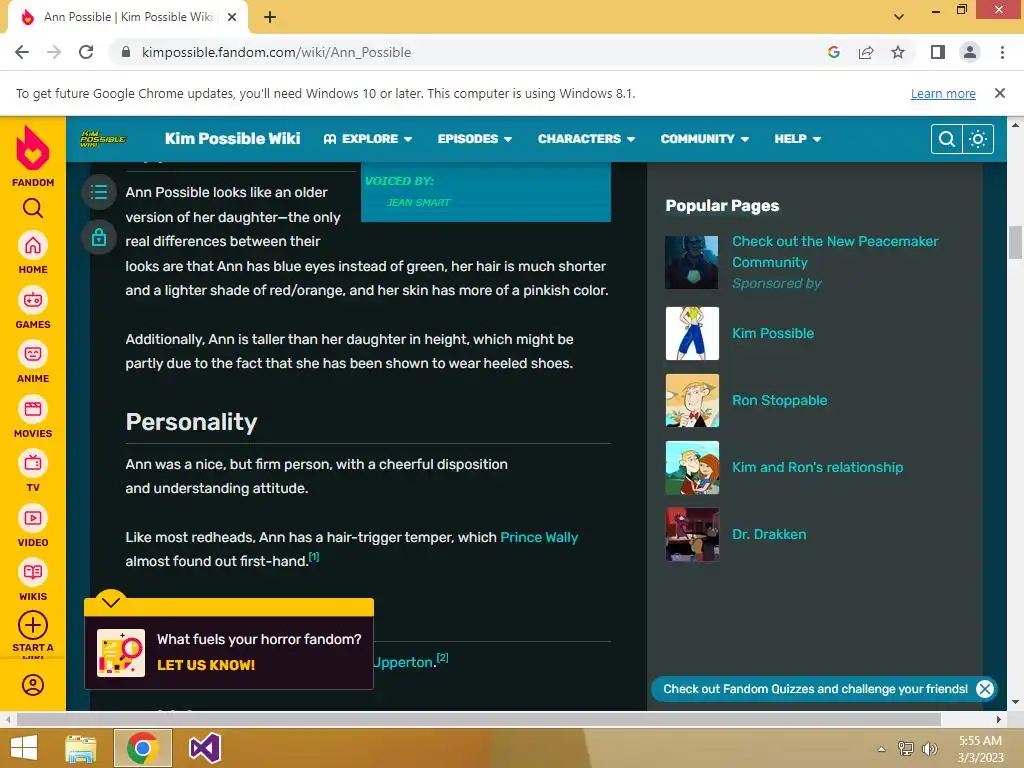This screenshot has width=1024, height=768.
Task: Collapse the horror fandom survey popup chevron
Action: pos(111,601)
